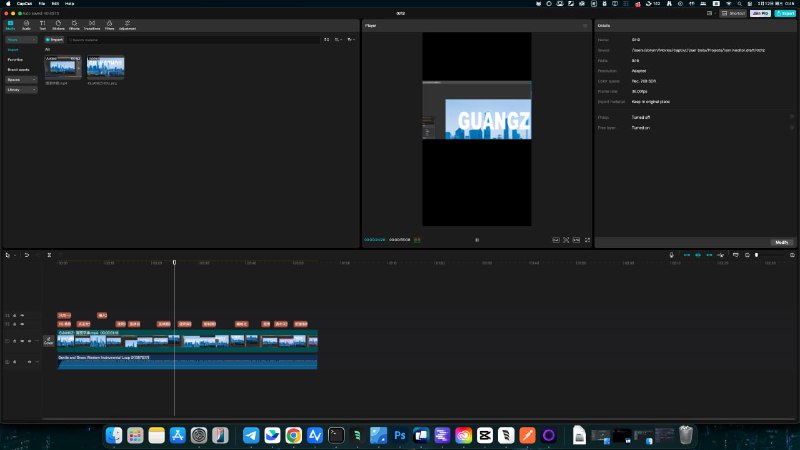Toggle visibility of the main video track
Screen dimensions: 800x450
pos(23,341)
